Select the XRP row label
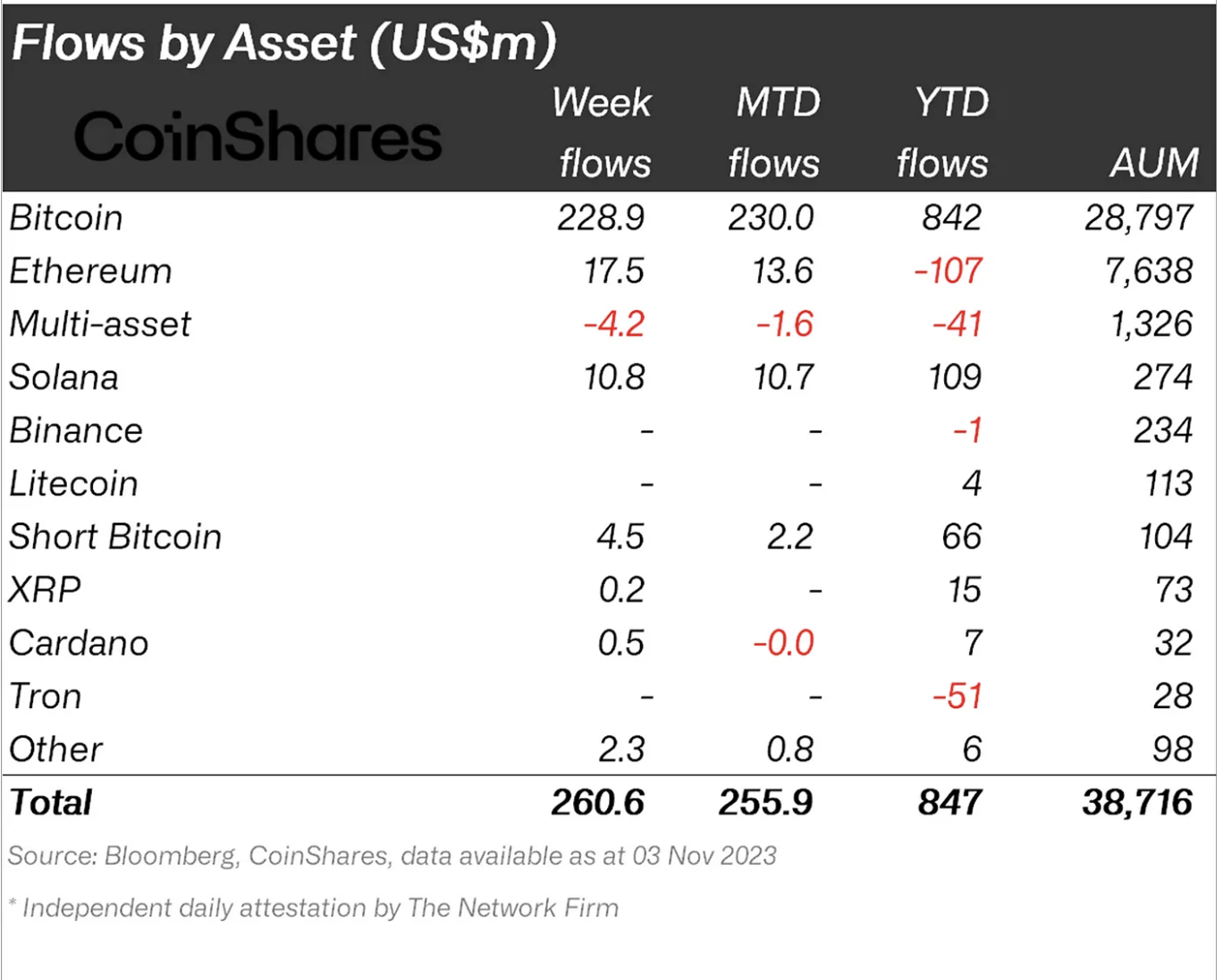The height and width of the screenshot is (980, 1223). (x=45, y=590)
